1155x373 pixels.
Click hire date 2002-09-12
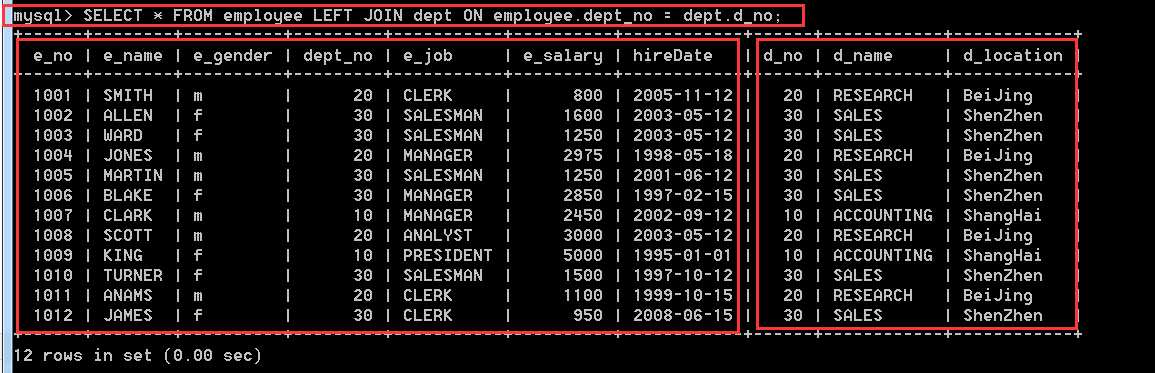pyautogui.click(x=683, y=215)
